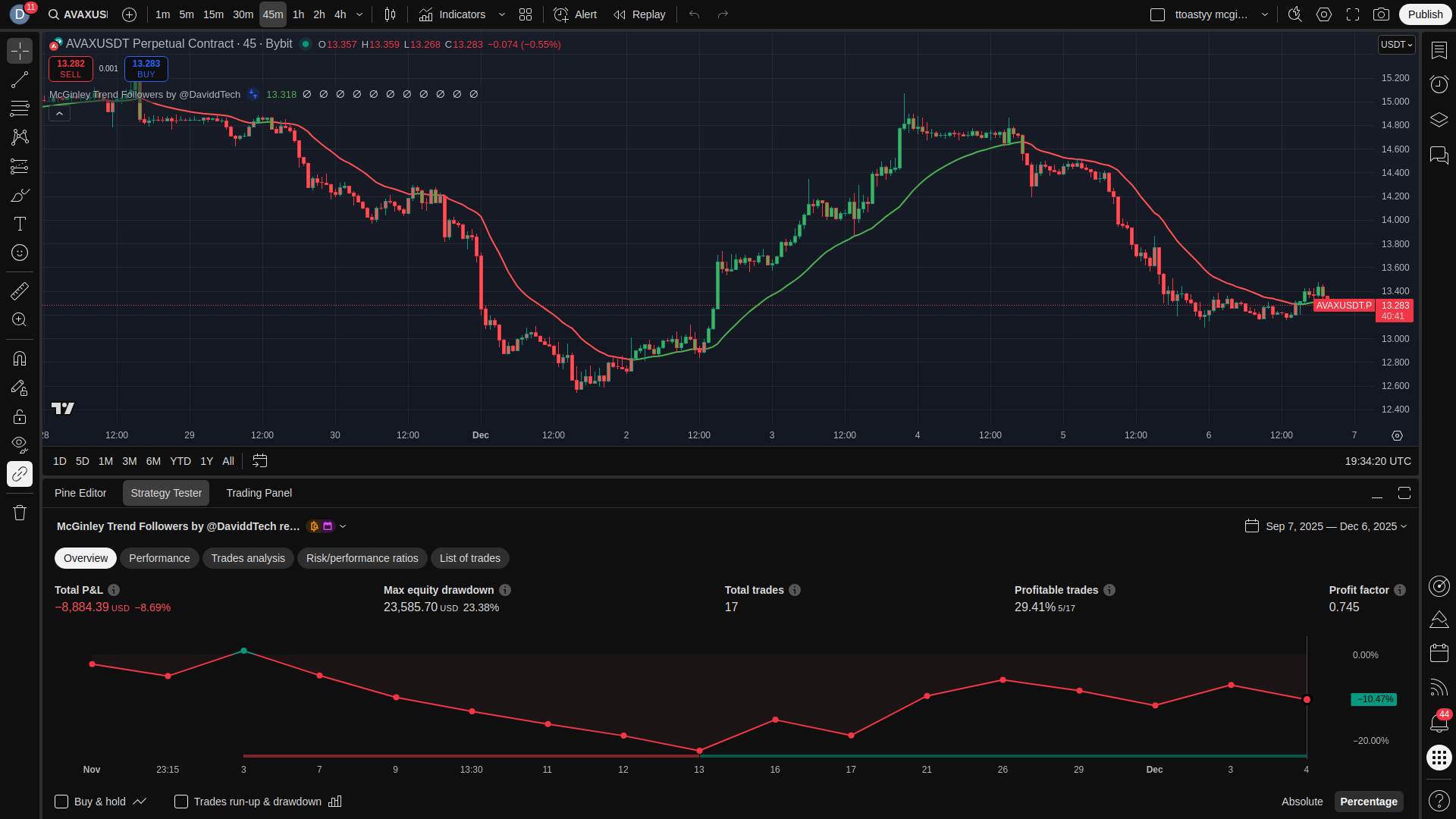
Task: Select the ruler measure tool
Action: (x=20, y=290)
